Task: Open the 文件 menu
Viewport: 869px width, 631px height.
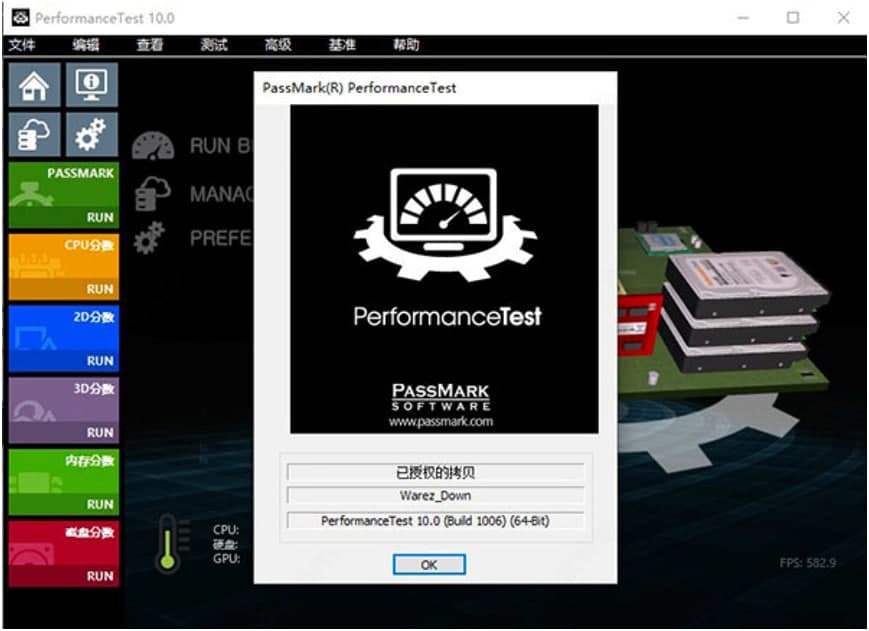Action: tap(24, 45)
